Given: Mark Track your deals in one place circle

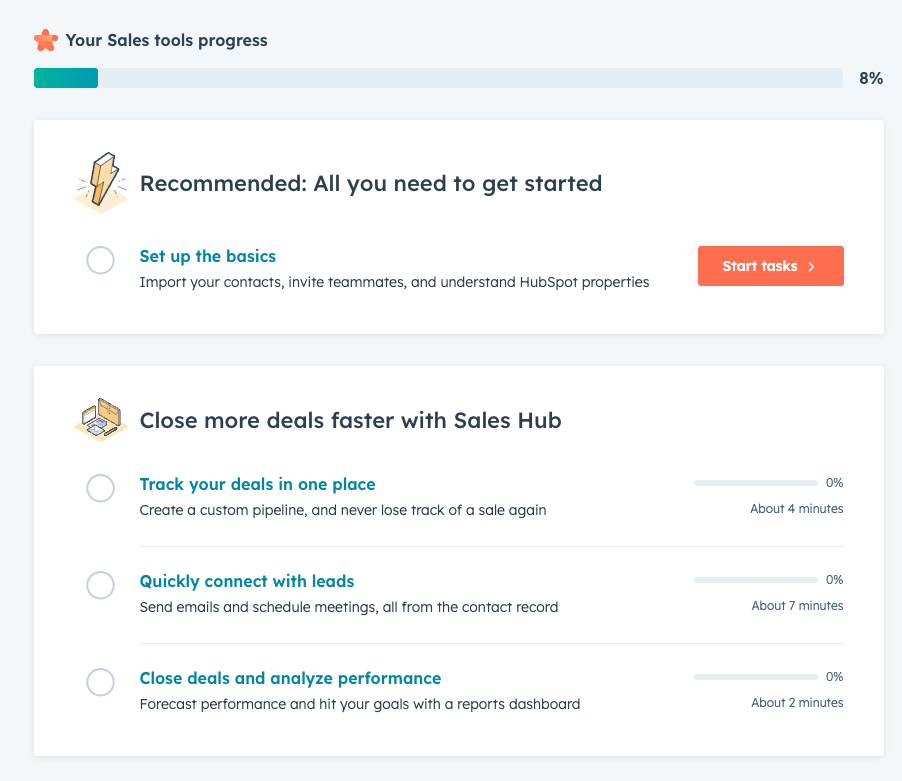Looking at the screenshot, I should pyautogui.click(x=101, y=488).
